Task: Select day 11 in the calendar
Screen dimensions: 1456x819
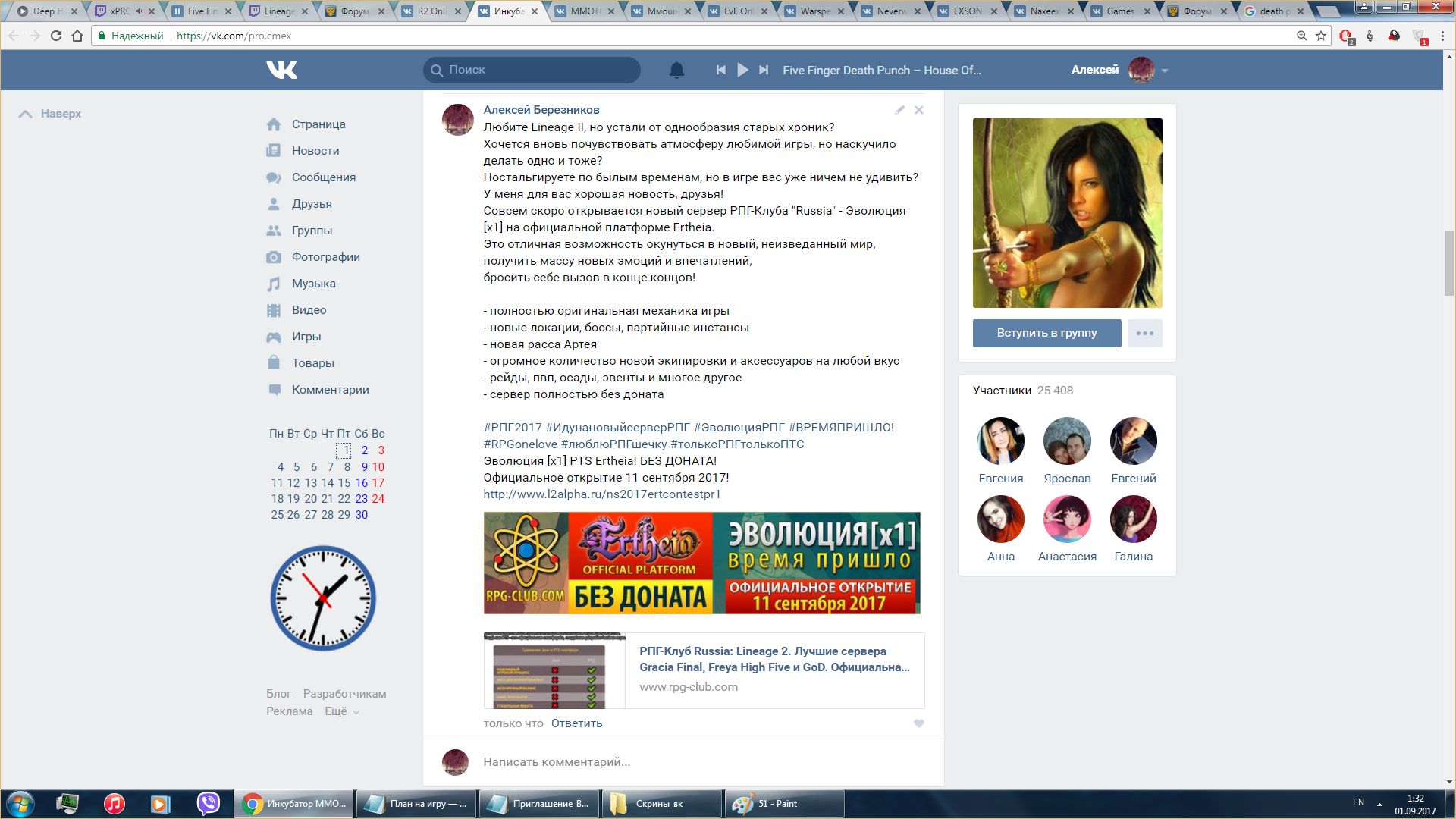Action: tap(277, 483)
